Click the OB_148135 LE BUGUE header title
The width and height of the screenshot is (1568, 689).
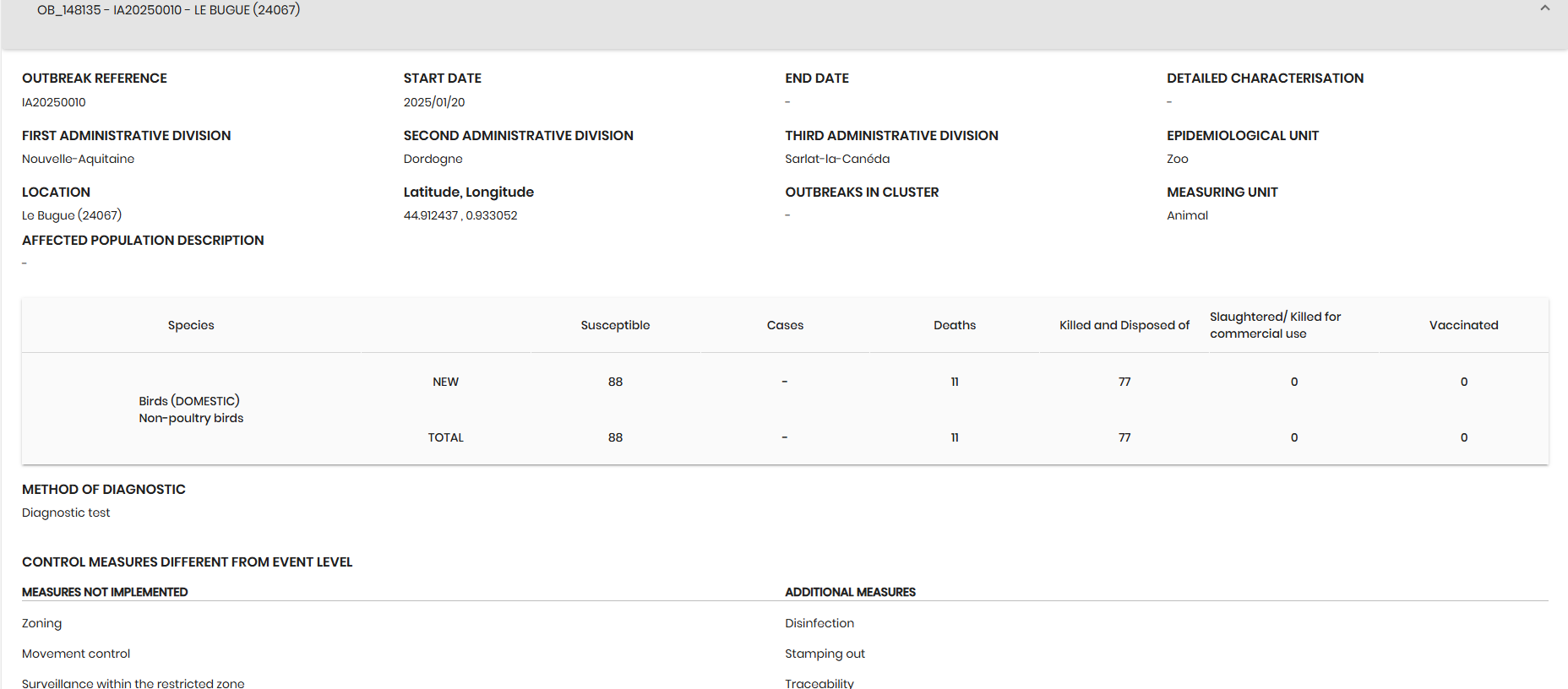point(169,10)
